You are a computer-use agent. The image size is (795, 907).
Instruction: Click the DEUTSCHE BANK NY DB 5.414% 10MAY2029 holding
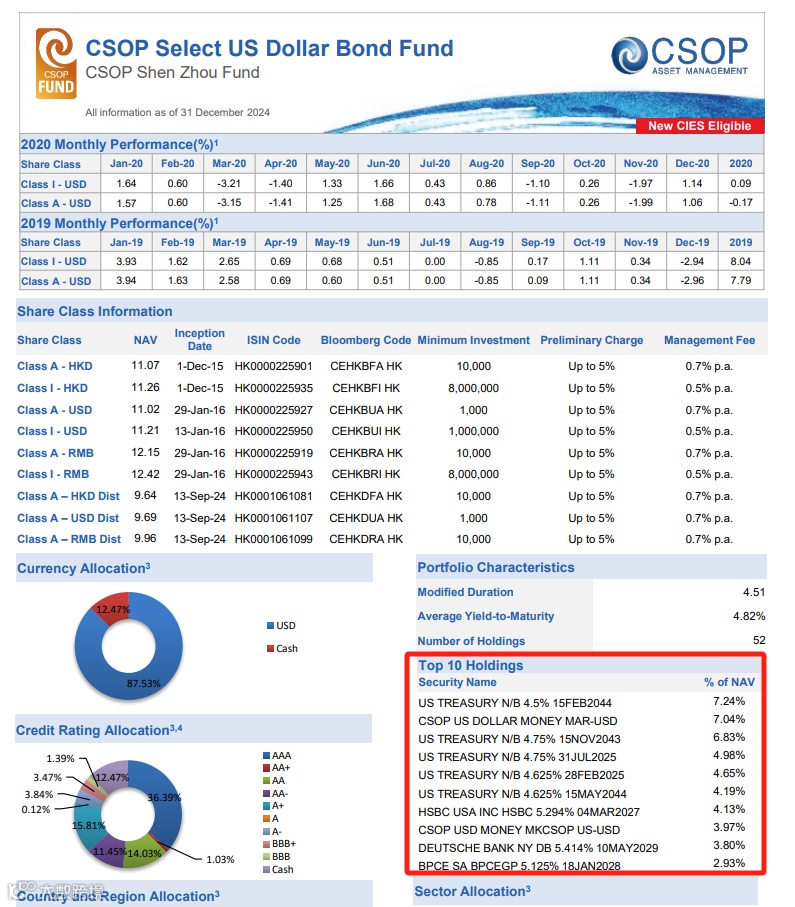click(x=538, y=849)
